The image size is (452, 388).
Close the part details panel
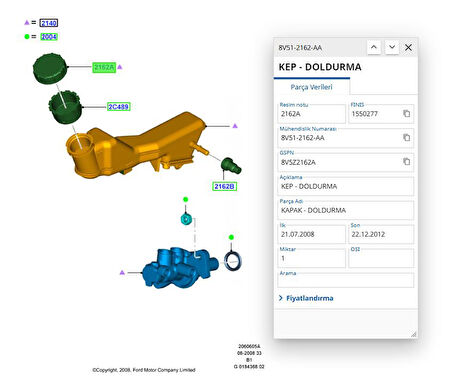click(408, 47)
